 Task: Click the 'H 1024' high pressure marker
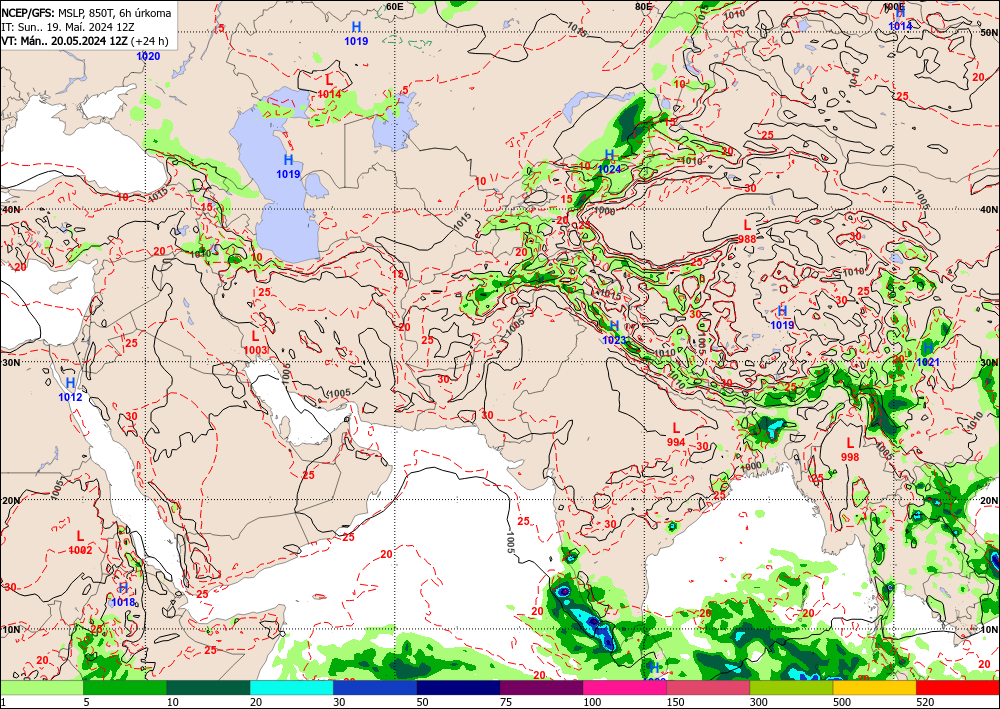610,161
